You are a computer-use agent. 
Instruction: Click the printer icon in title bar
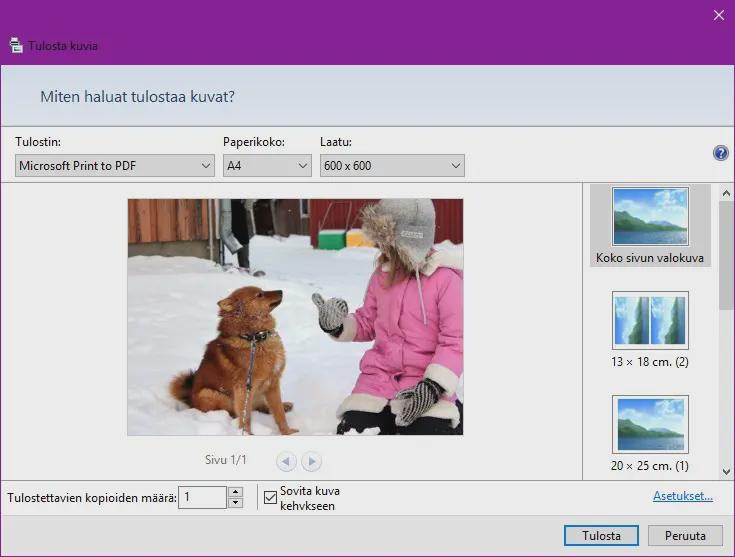tap(16, 45)
